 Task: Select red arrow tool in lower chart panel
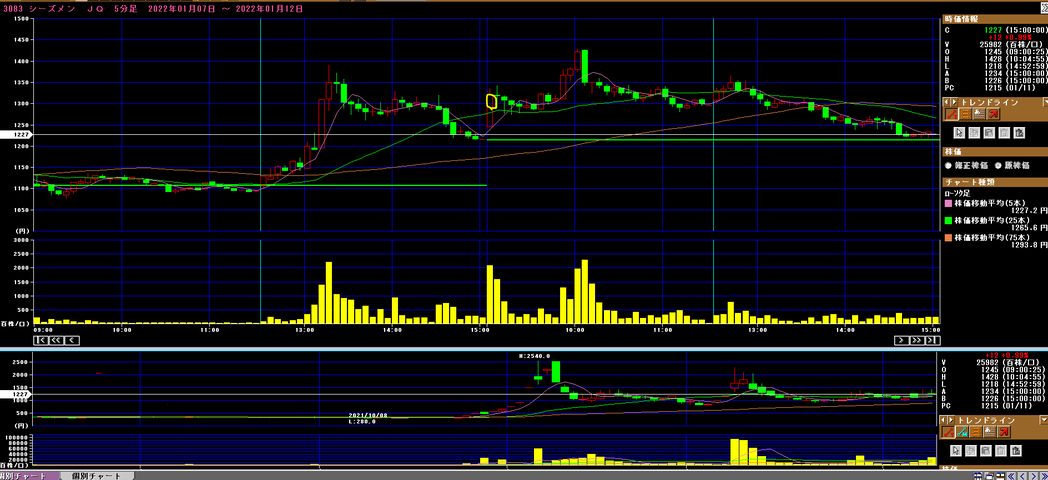(x=1004, y=432)
